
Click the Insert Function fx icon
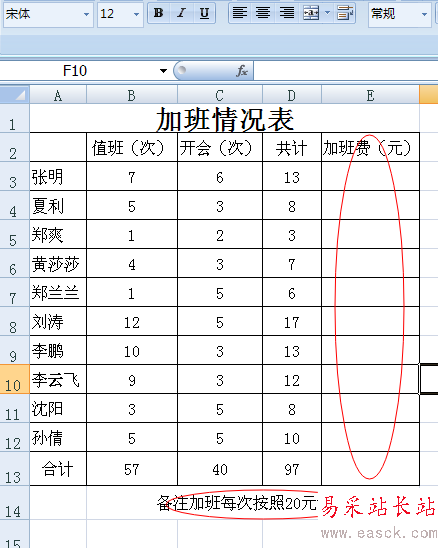pos(242,71)
